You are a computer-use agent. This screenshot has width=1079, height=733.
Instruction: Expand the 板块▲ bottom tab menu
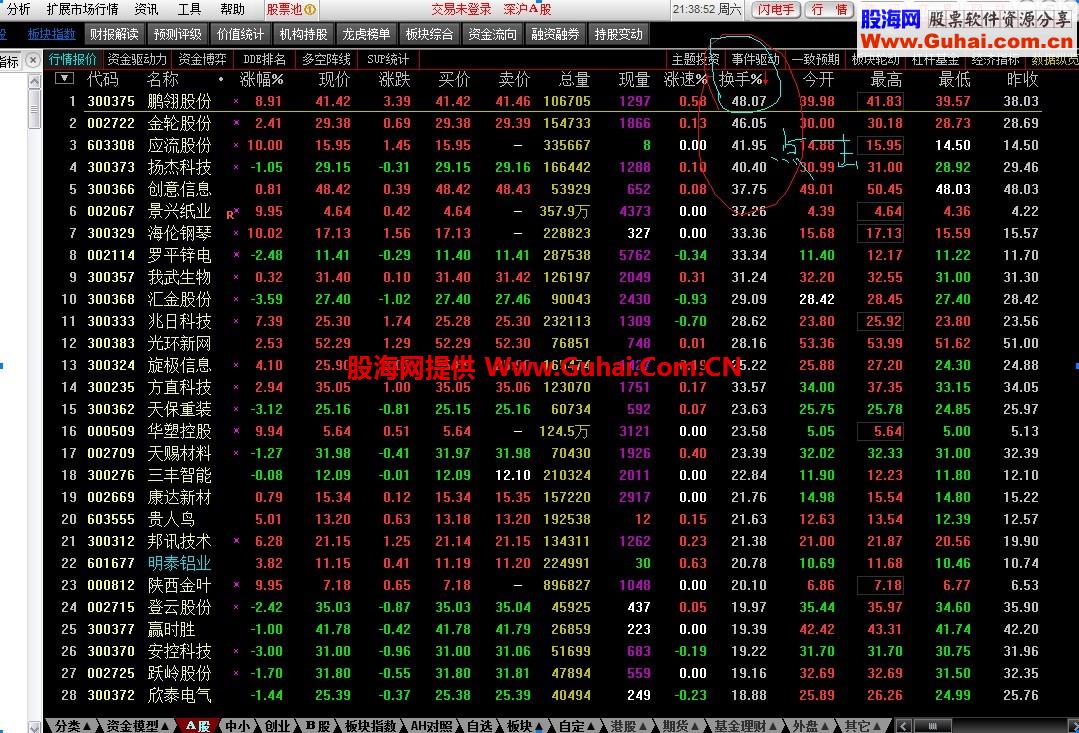point(525,726)
